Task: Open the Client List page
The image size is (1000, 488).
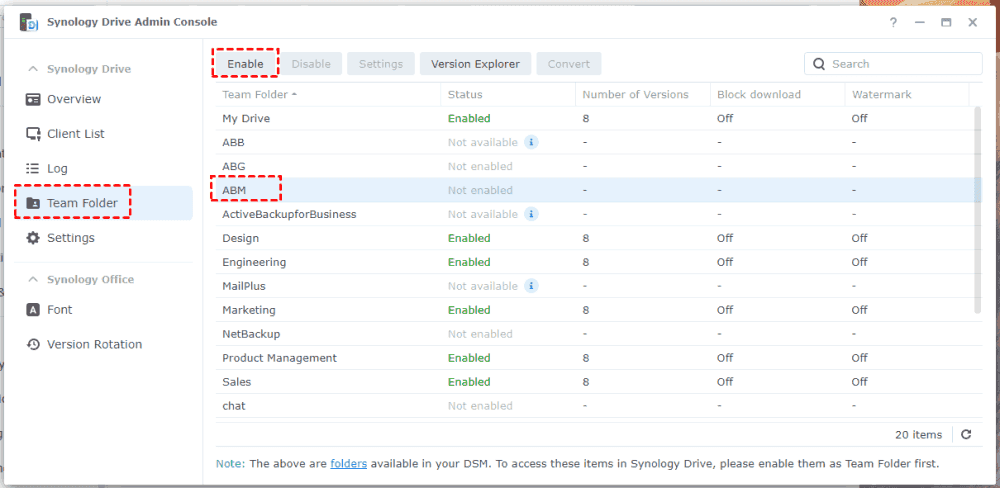Action: click(x=103, y=134)
